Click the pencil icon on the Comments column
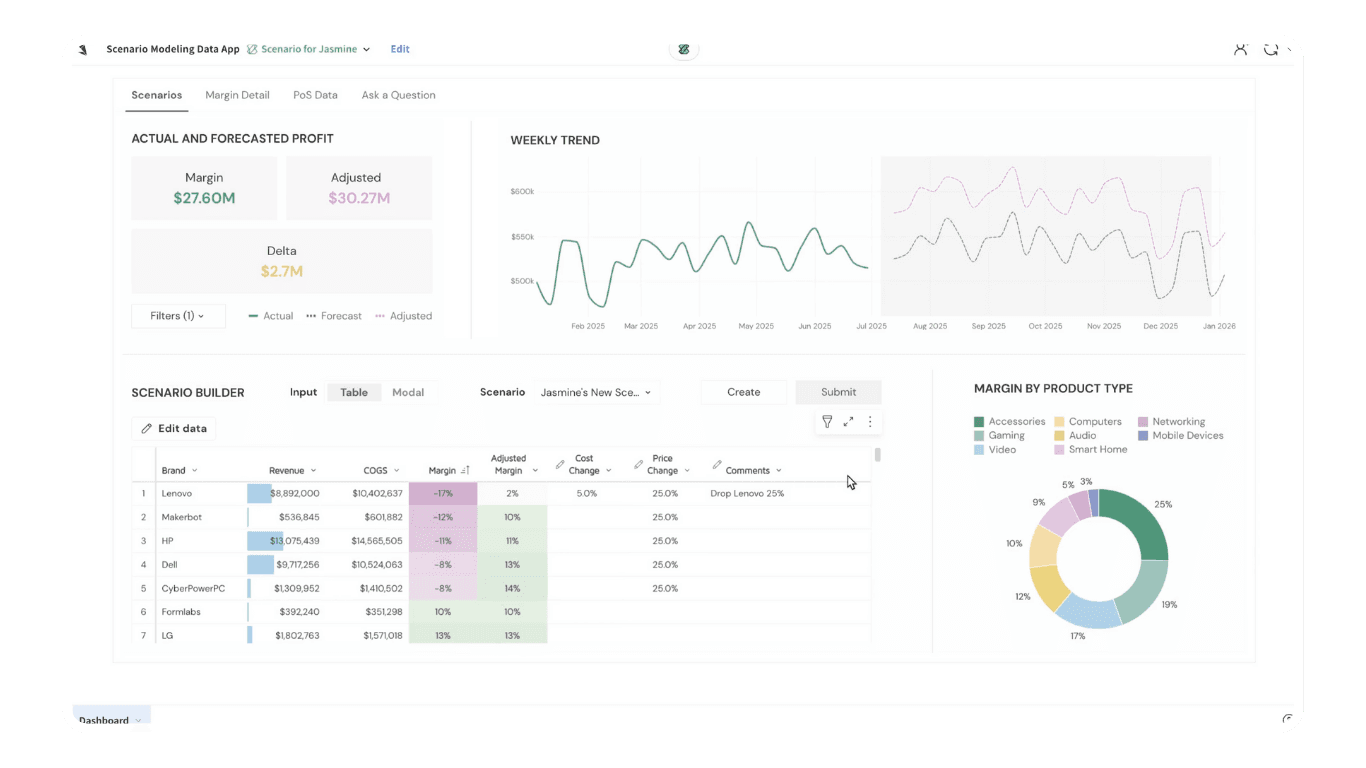The width and height of the screenshot is (1366, 768). (x=716, y=464)
